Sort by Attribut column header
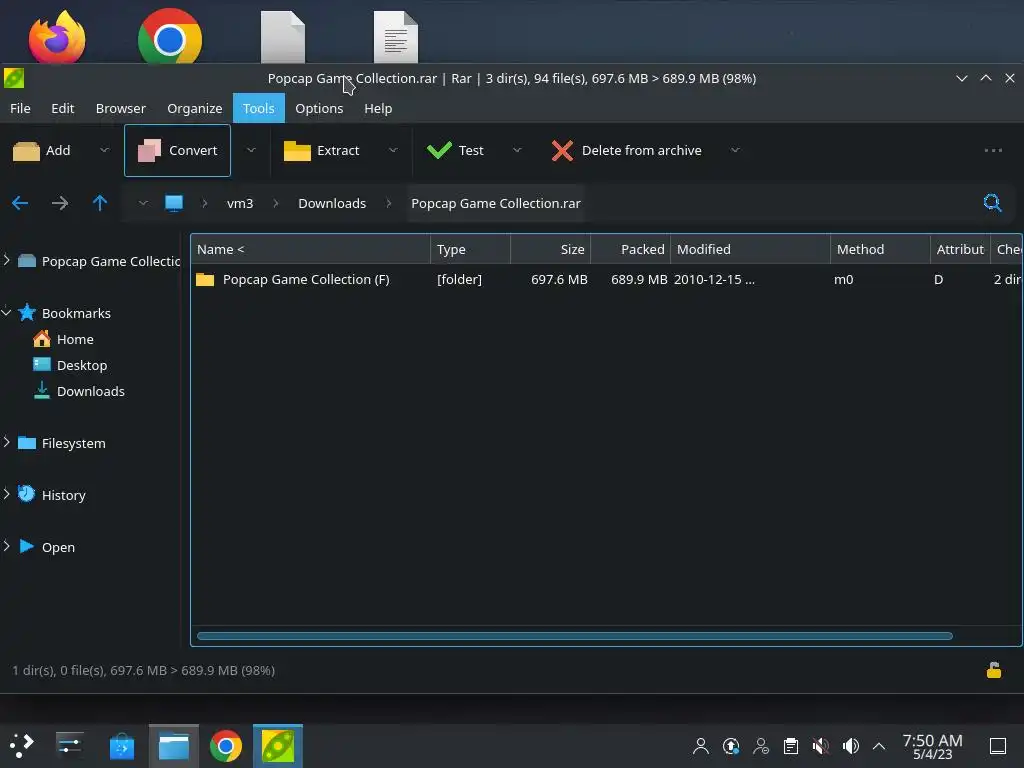This screenshot has width=1024, height=768. (x=961, y=249)
